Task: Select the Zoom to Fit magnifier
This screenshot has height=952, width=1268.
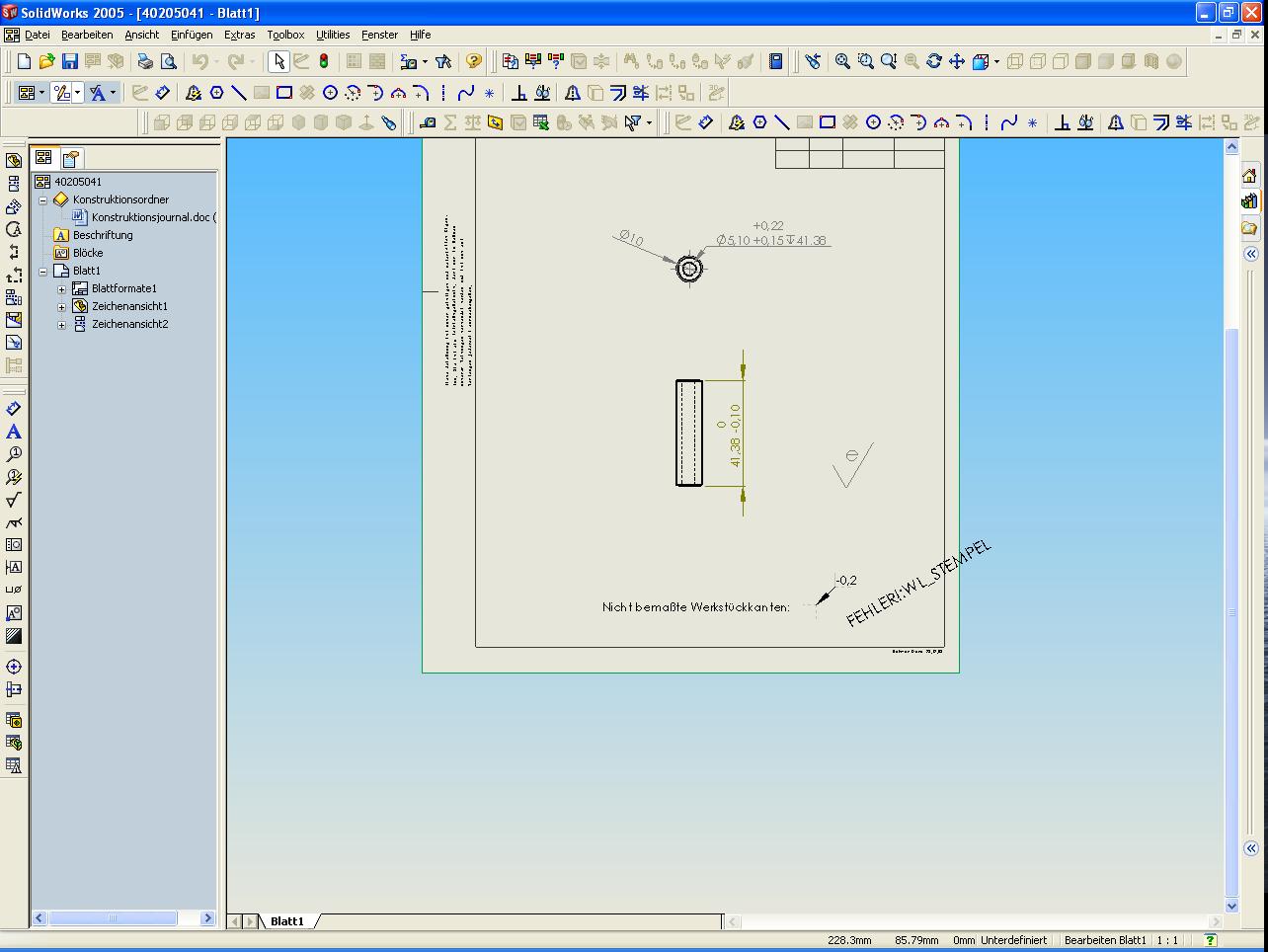Action: tap(842, 61)
